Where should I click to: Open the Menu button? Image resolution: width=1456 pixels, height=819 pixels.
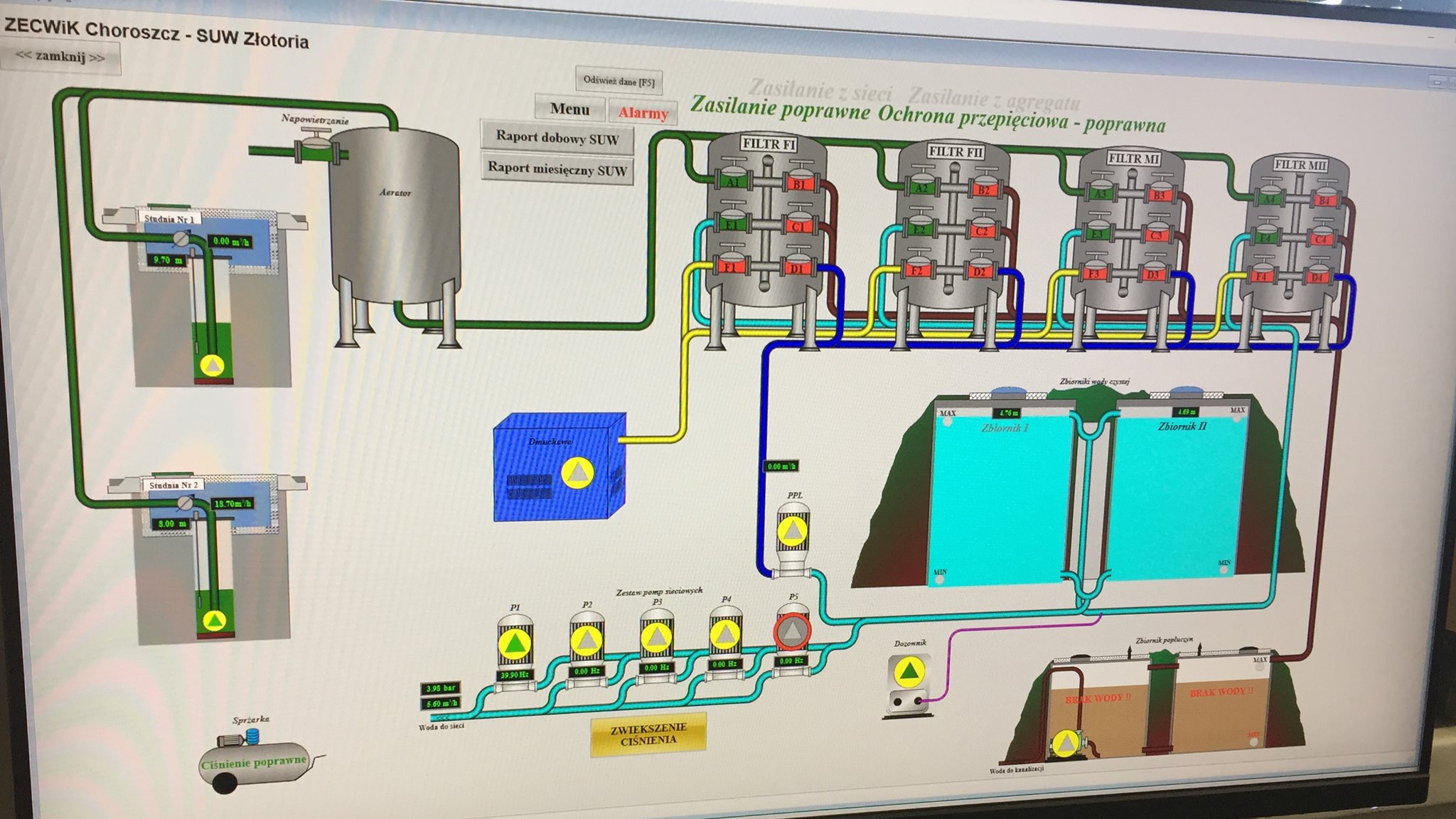(x=569, y=109)
